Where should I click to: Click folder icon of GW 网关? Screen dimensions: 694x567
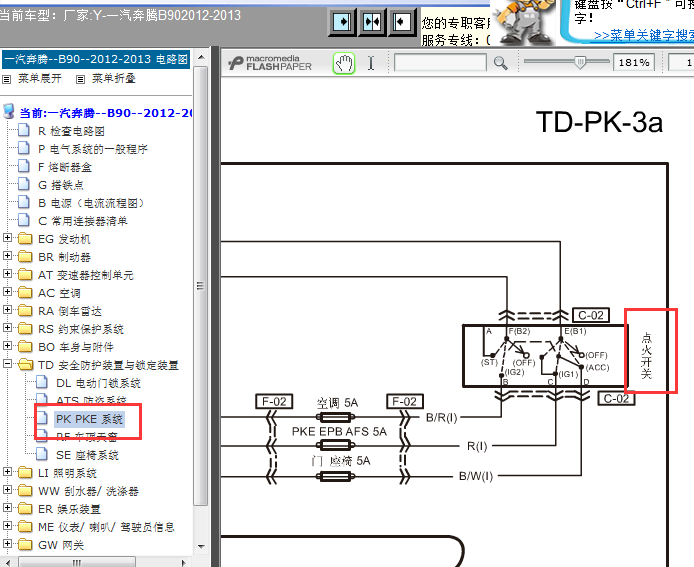click(x=25, y=545)
